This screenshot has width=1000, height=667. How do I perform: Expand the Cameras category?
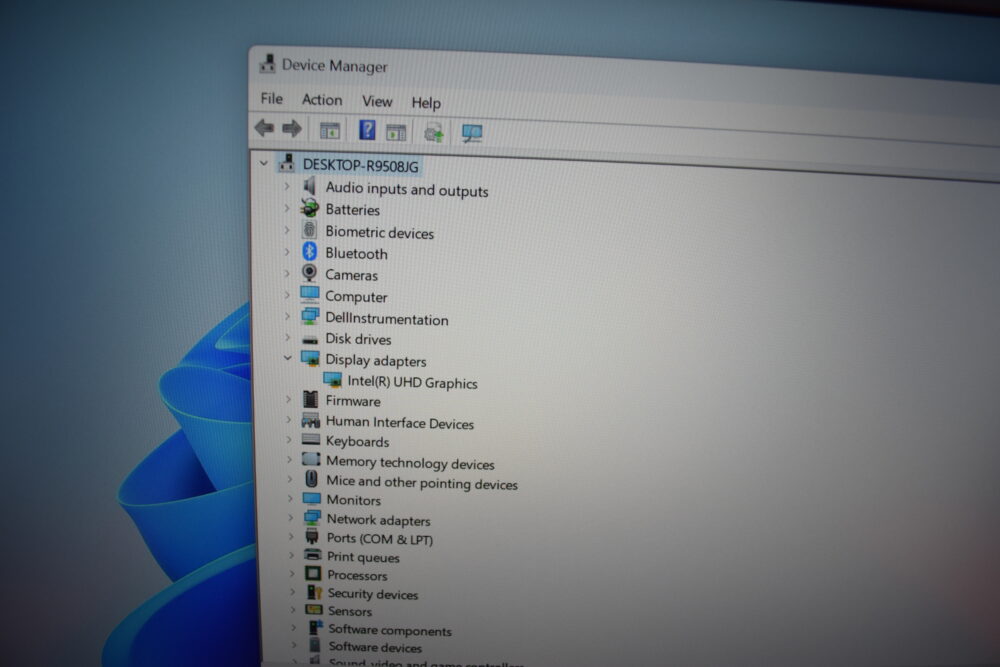click(x=286, y=273)
